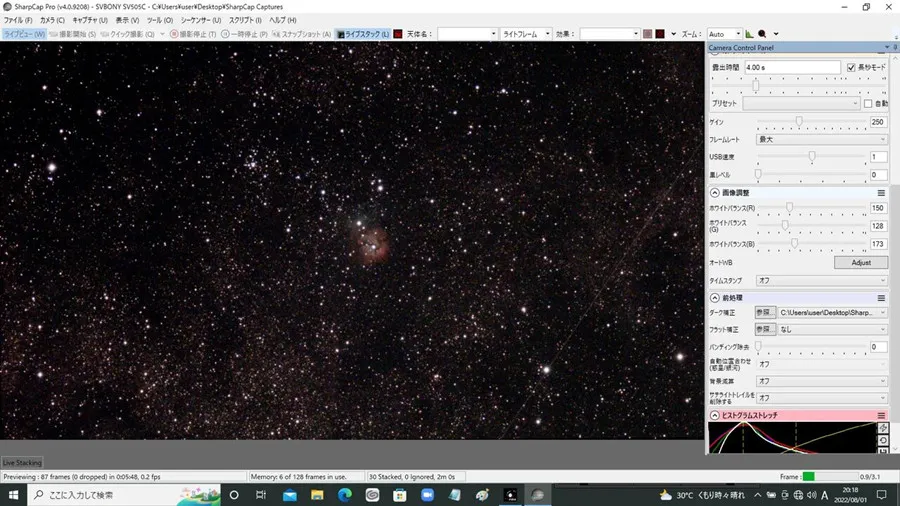This screenshot has height=506, width=900.
Task: Click the dark red square toolbar icon
Action: point(660,34)
